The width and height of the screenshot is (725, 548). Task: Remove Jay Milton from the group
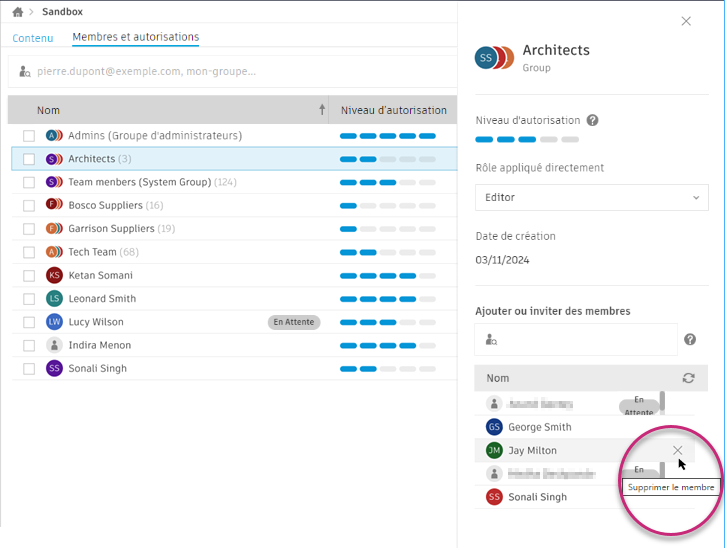tap(678, 450)
